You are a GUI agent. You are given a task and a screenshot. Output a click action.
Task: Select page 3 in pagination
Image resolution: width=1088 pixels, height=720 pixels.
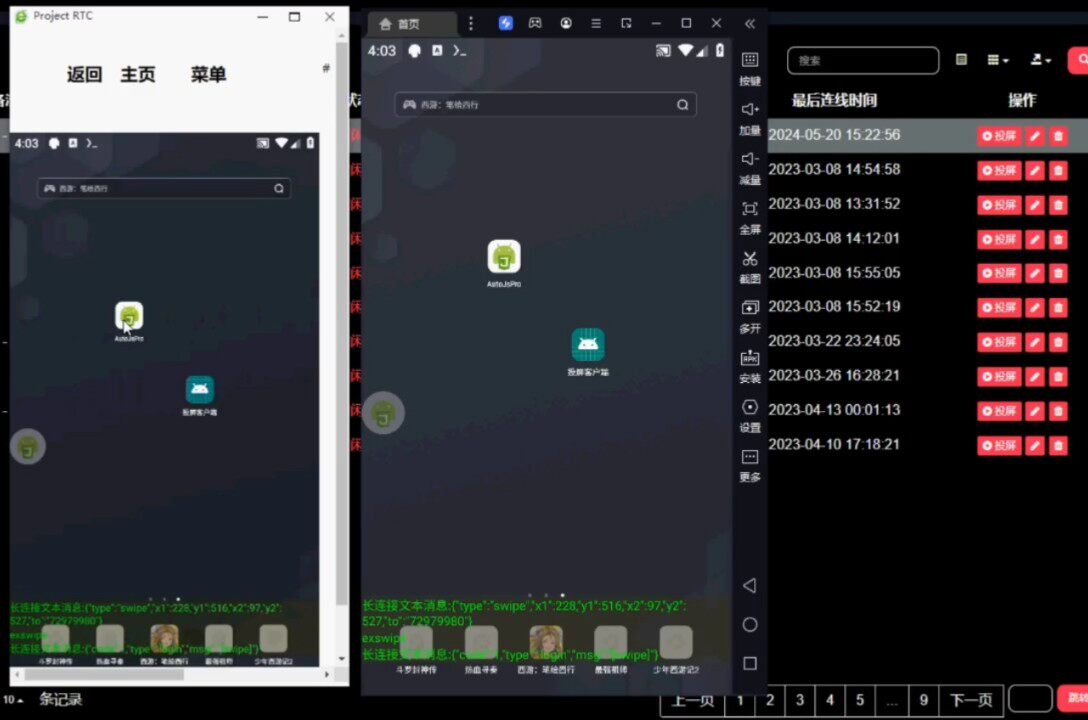point(800,701)
